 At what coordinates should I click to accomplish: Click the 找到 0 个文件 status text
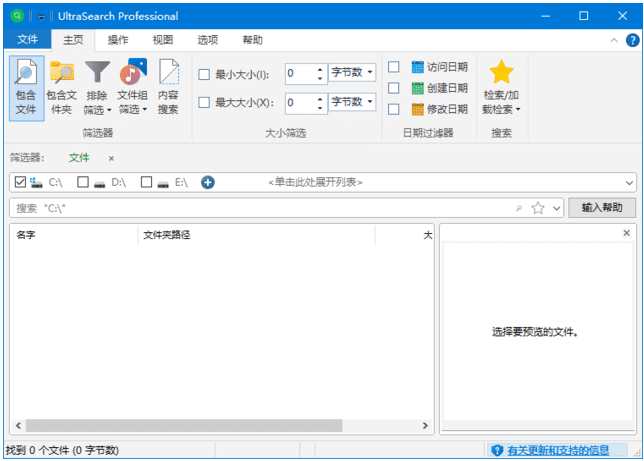(62, 450)
